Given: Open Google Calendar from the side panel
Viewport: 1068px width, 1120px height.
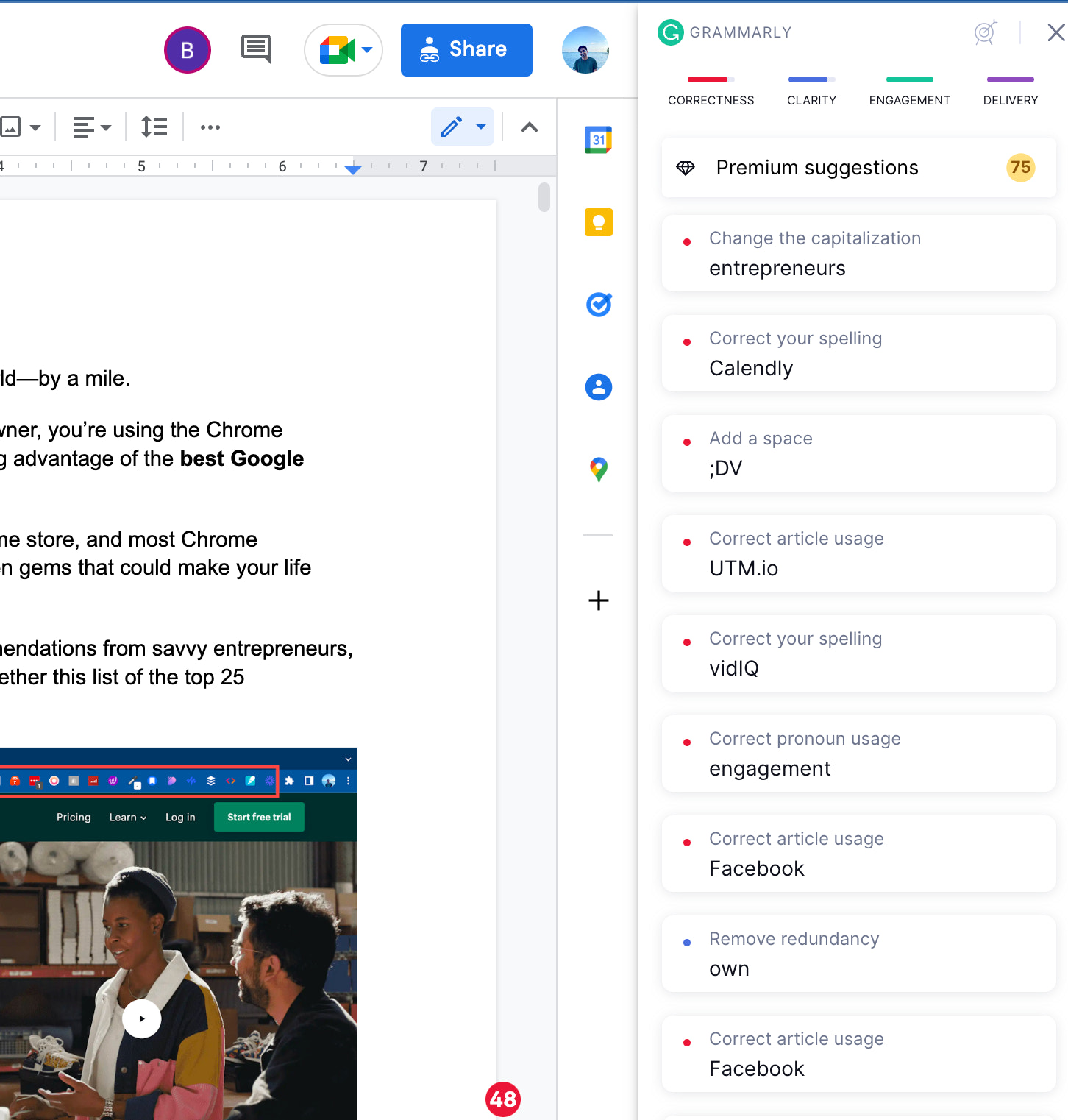Looking at the screenshot, I should coord(598,140).
